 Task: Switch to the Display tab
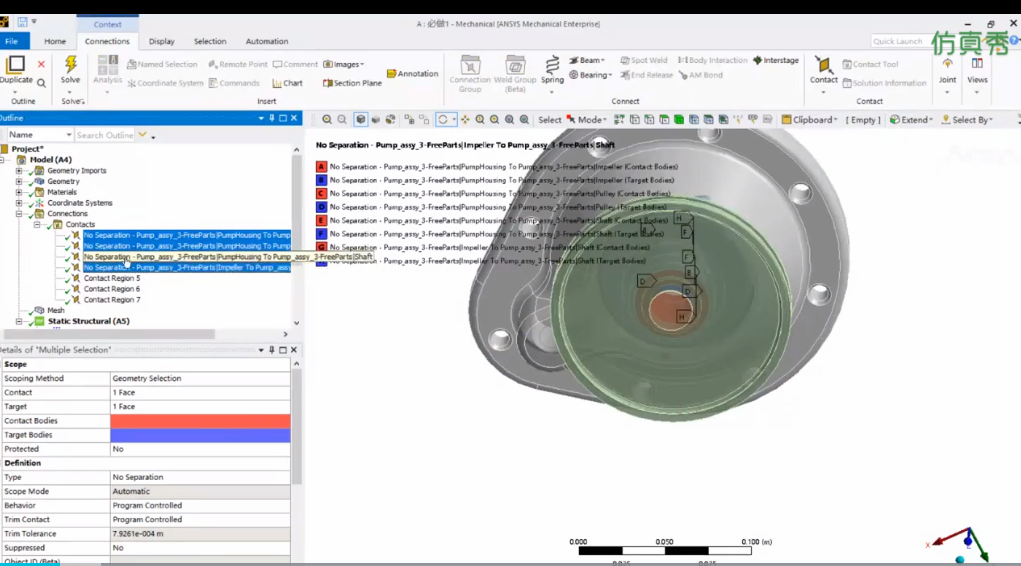coord(161,41)
